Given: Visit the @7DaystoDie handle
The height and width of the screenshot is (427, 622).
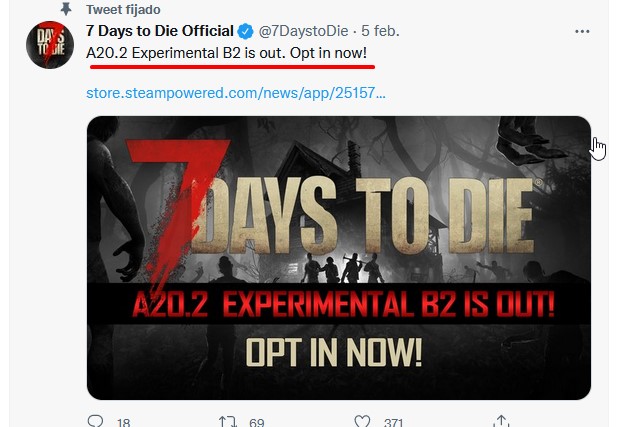Looking at the screenshot, I should [x=306, y=31].
